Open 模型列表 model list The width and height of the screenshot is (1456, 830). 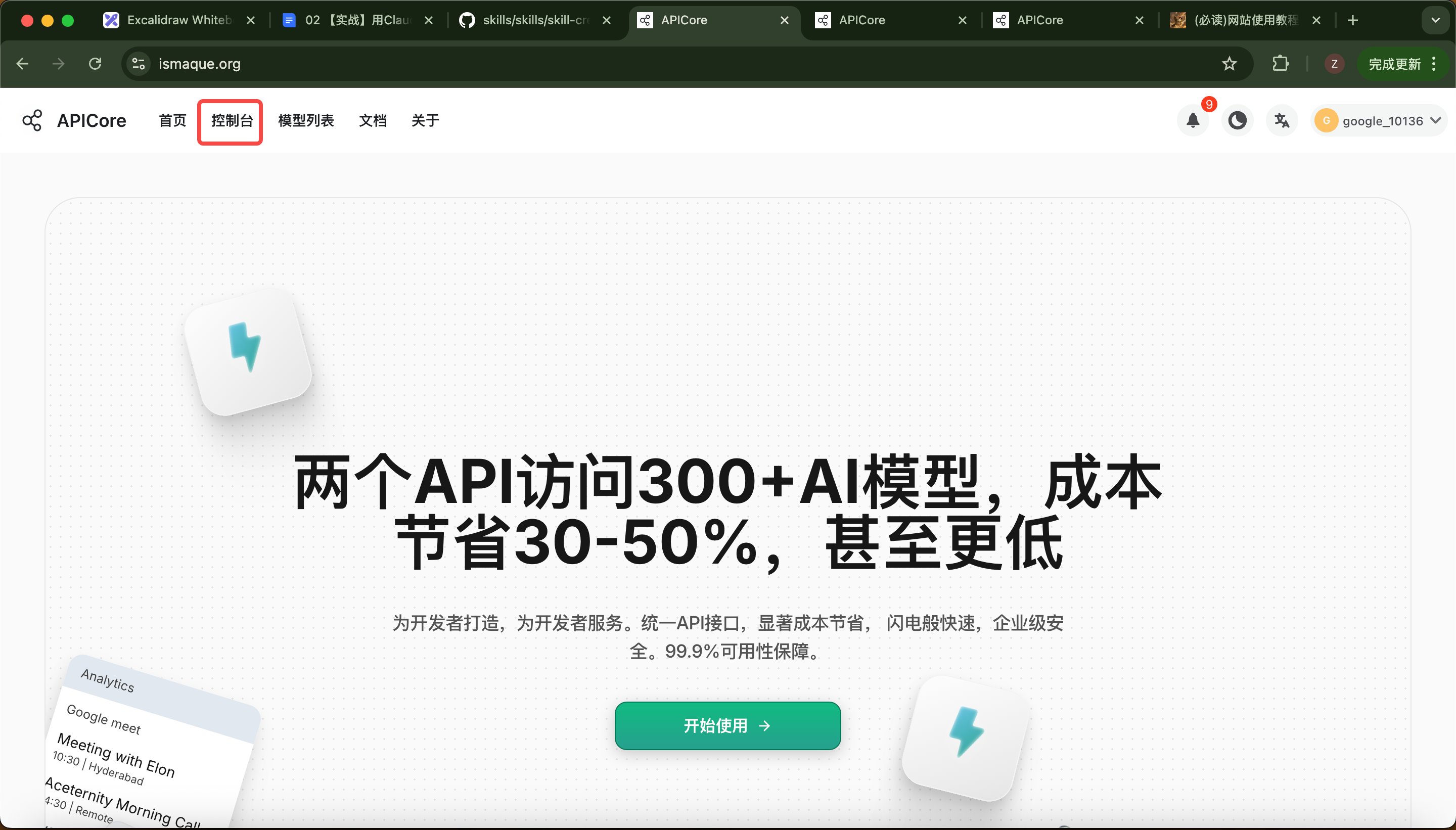tap(305, 120)
